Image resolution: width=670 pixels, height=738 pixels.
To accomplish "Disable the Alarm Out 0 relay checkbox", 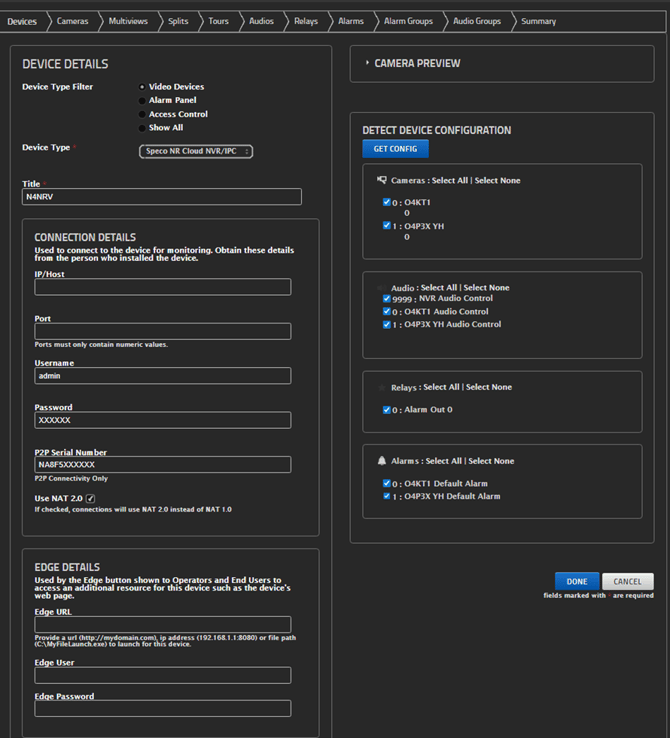I will [x=387, y=410].
